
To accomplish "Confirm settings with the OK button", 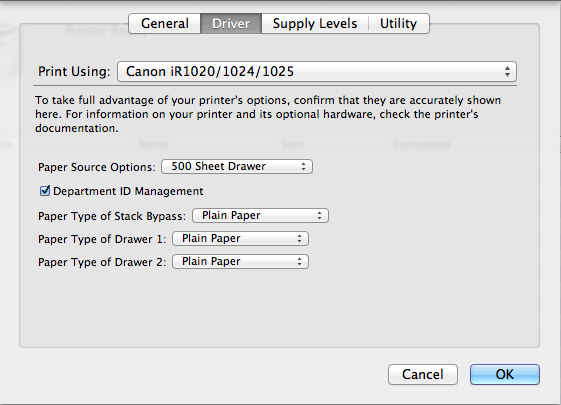I will click(x=504, y=375).
